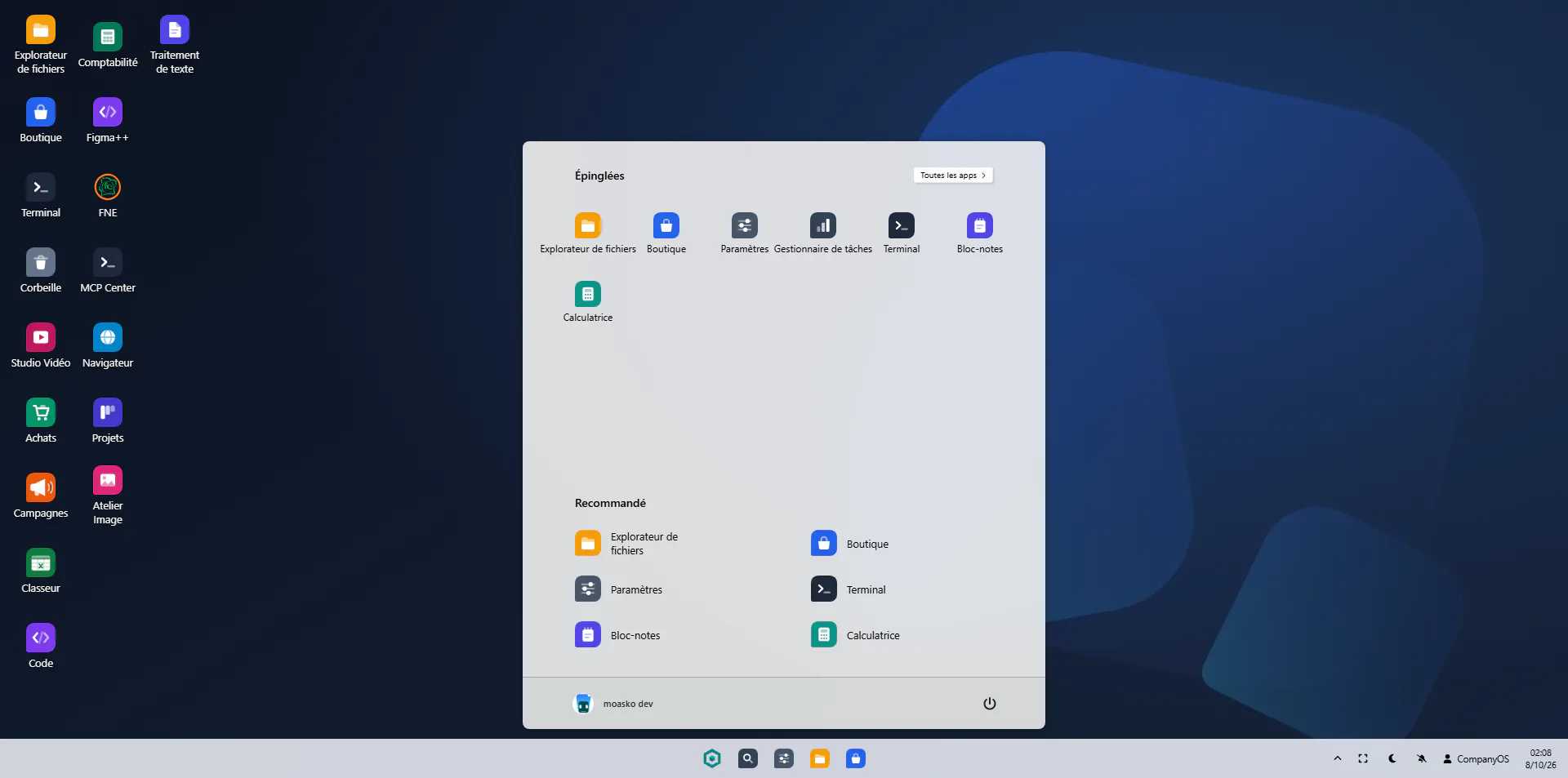Viewport: 1568px width, 778px height.
Task: Open pinned Explorateur de fichiers app
Action: (587, 233)
